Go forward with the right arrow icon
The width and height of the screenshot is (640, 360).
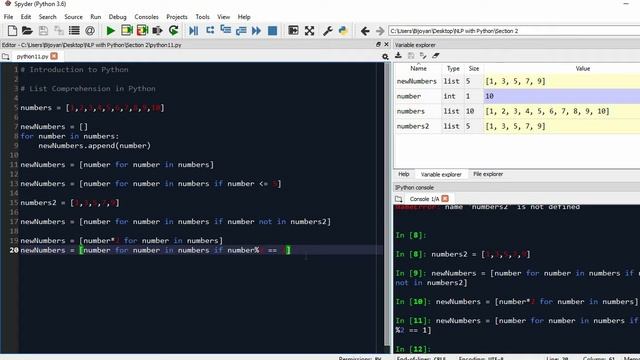point(380,31)
